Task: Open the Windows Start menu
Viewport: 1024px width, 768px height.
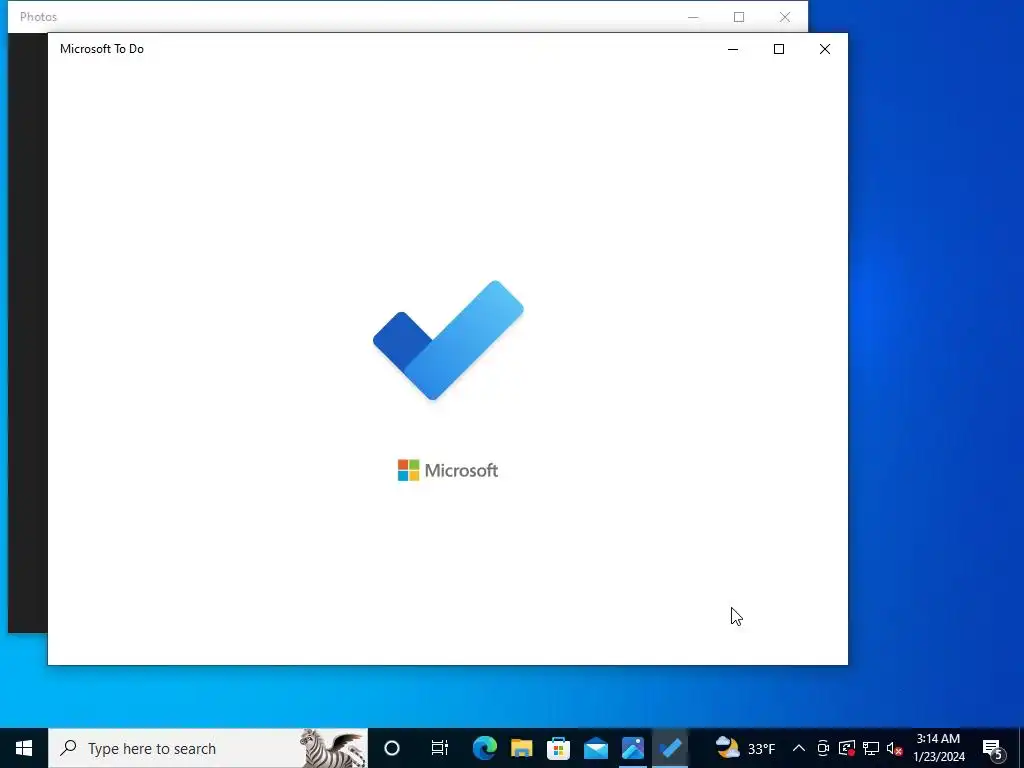Action: point(24,748)
